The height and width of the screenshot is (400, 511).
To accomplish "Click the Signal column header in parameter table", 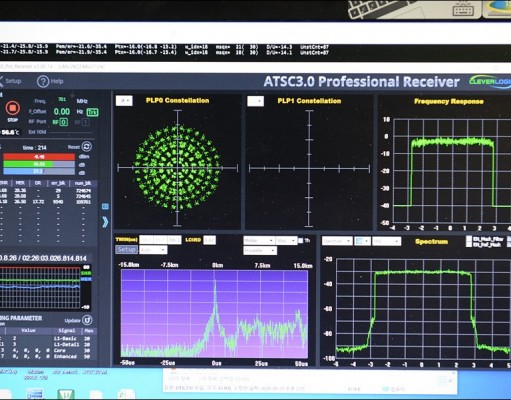I will coord(67,331).
